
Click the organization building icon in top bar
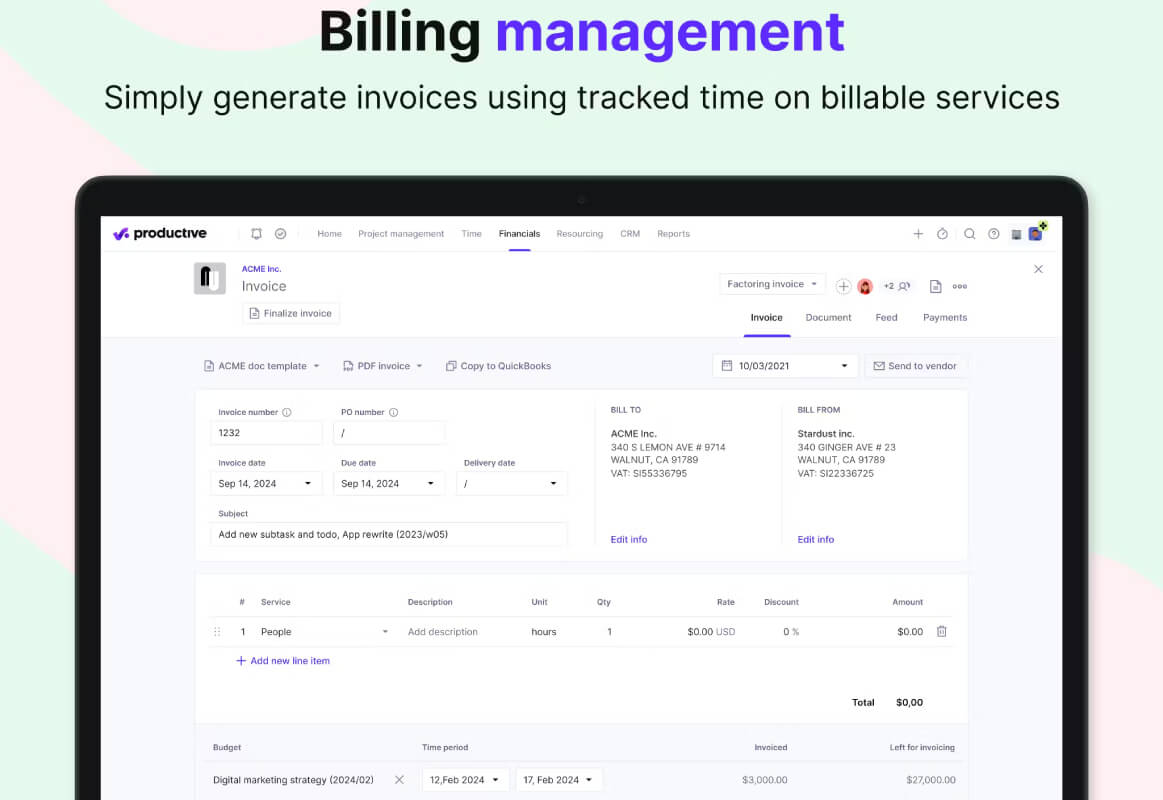[x=1016, y=234]
